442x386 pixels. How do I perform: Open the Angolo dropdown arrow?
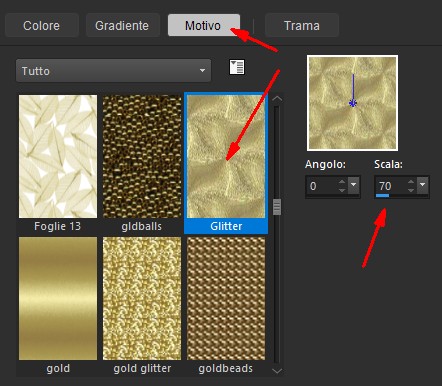click(353, 185)
